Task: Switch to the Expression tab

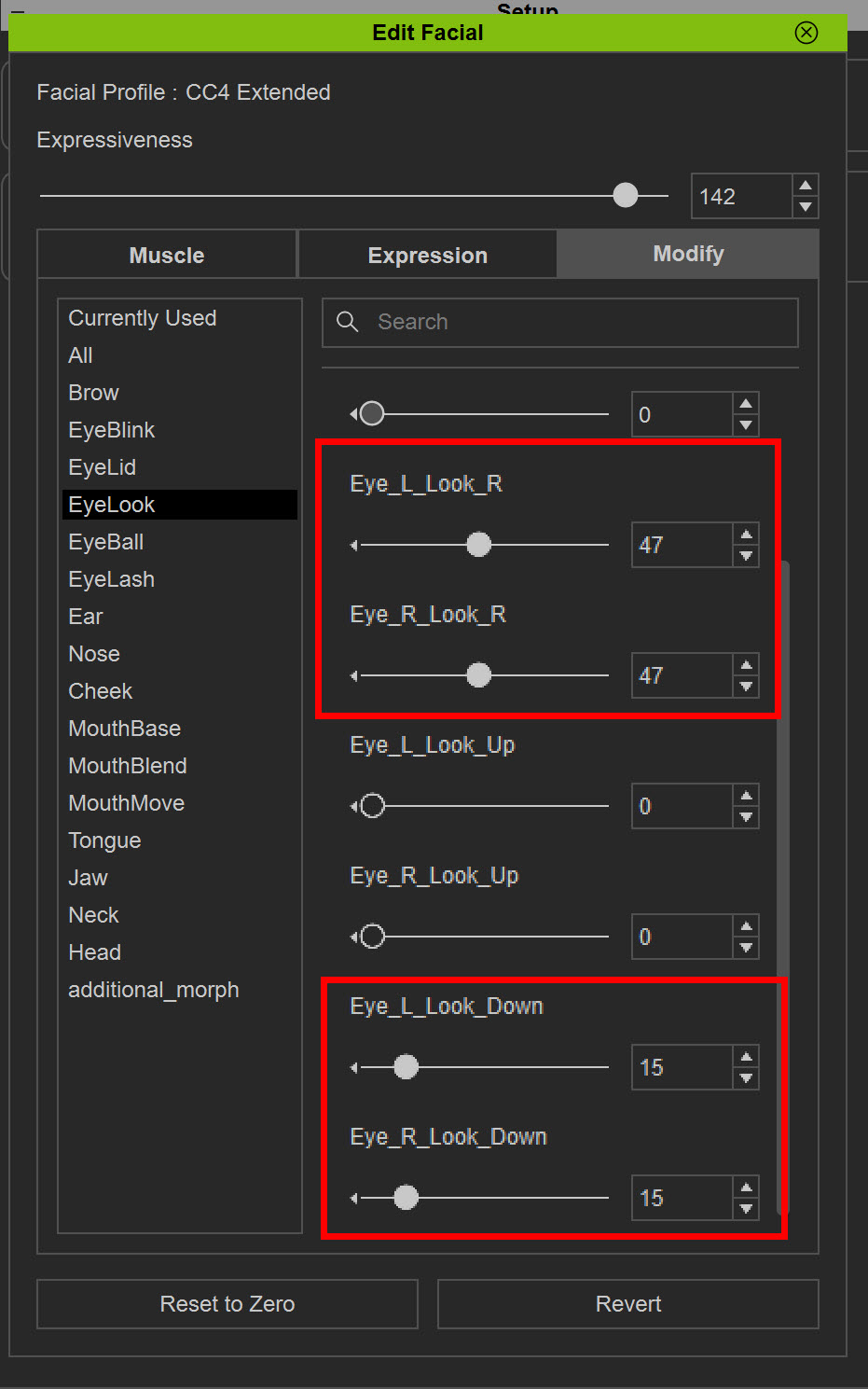Action: click(428, 255)
